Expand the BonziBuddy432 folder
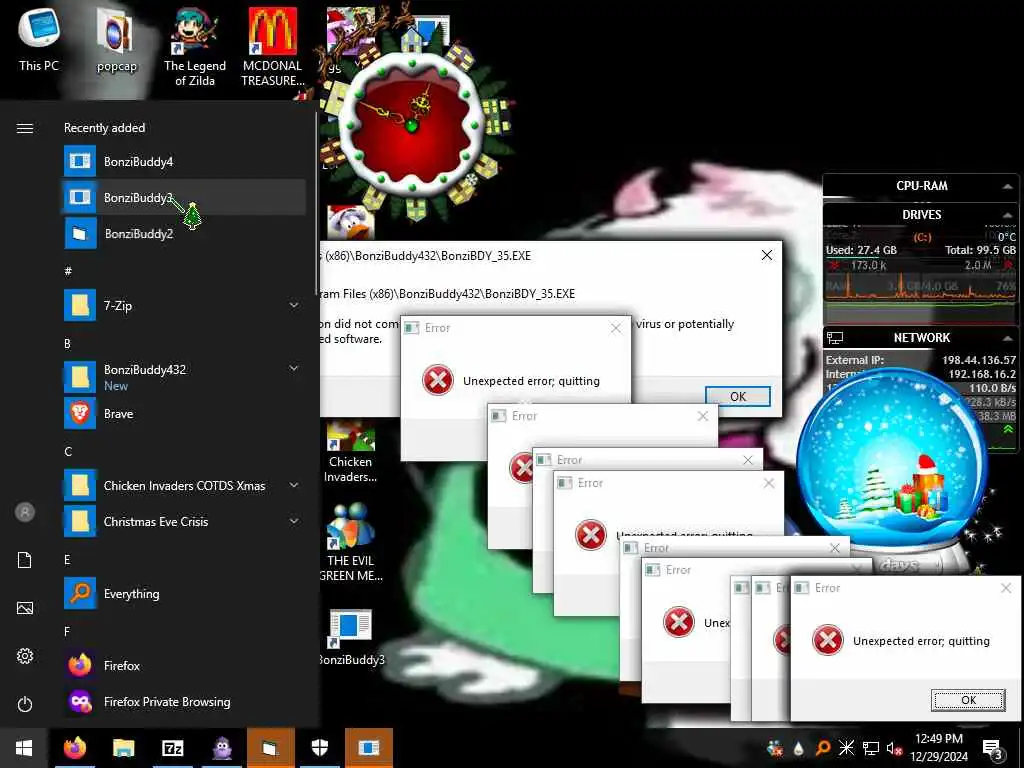The height and width of the screenshot is (768, 1024). (x=294, y=368)
